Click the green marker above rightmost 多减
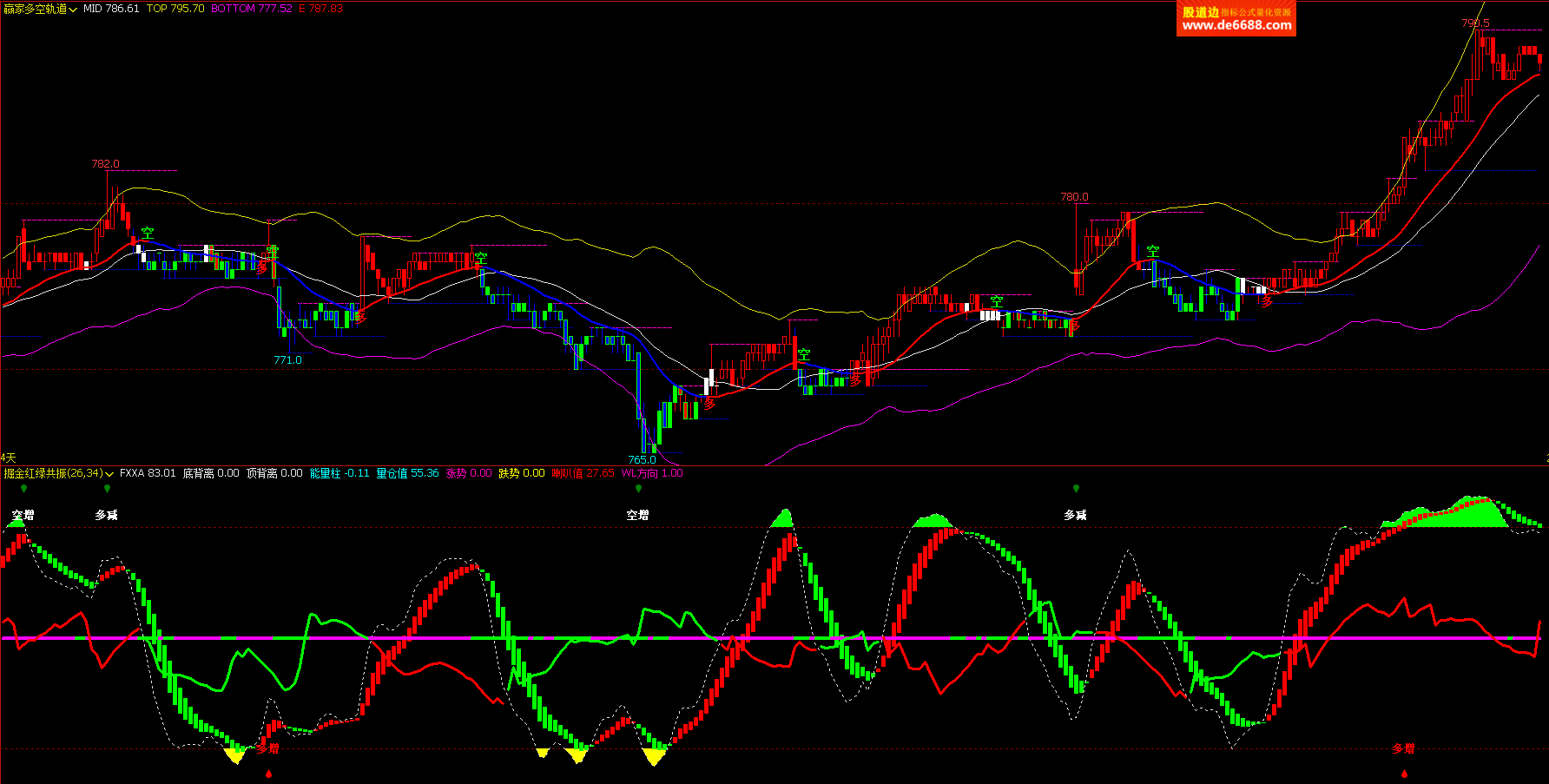The height and width of the screenshot is (784, 1549). tap(1076, 489)
